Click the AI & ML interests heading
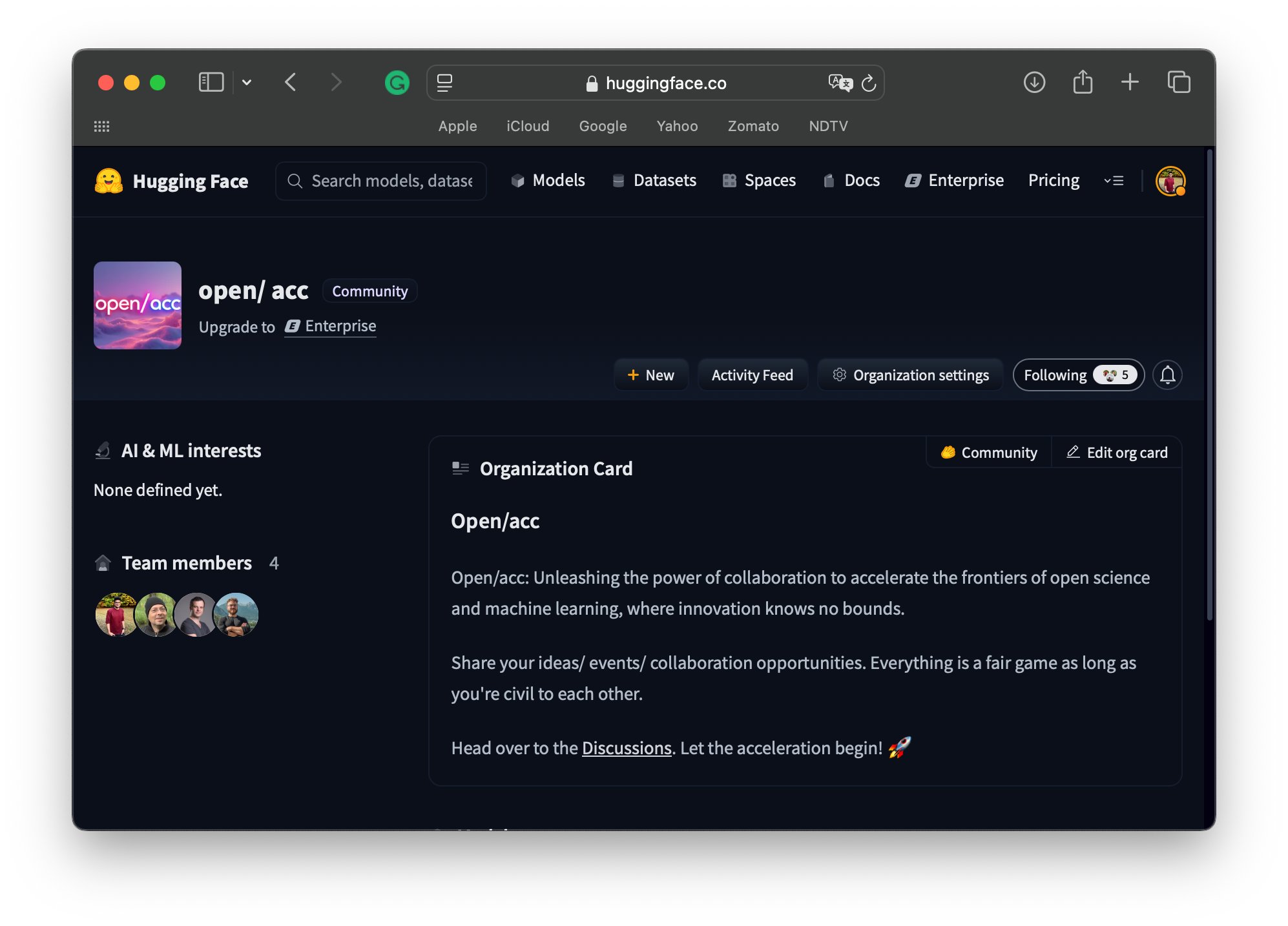 point(191,451)
